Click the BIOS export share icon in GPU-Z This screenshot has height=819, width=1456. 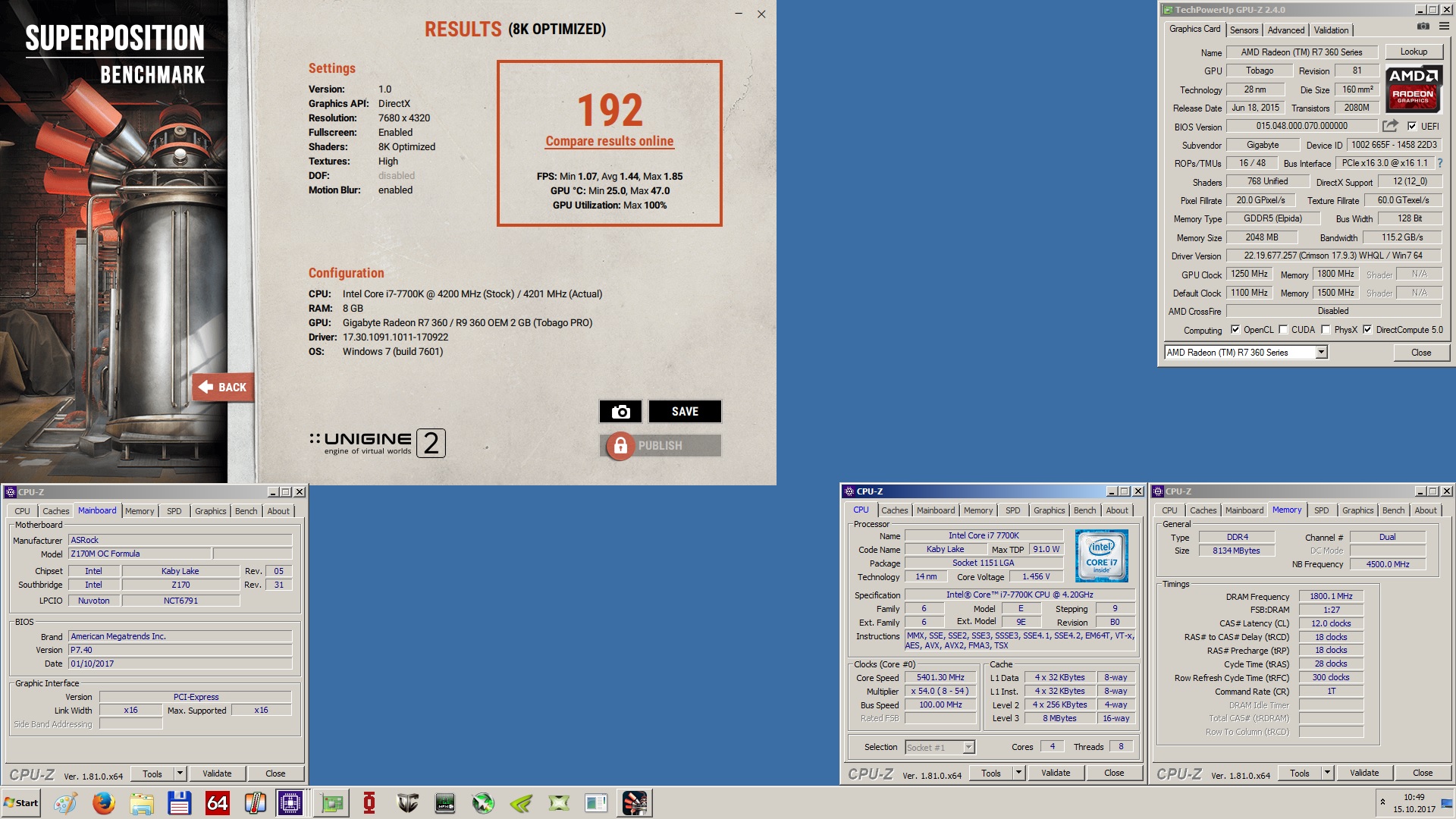(1390, 126)
